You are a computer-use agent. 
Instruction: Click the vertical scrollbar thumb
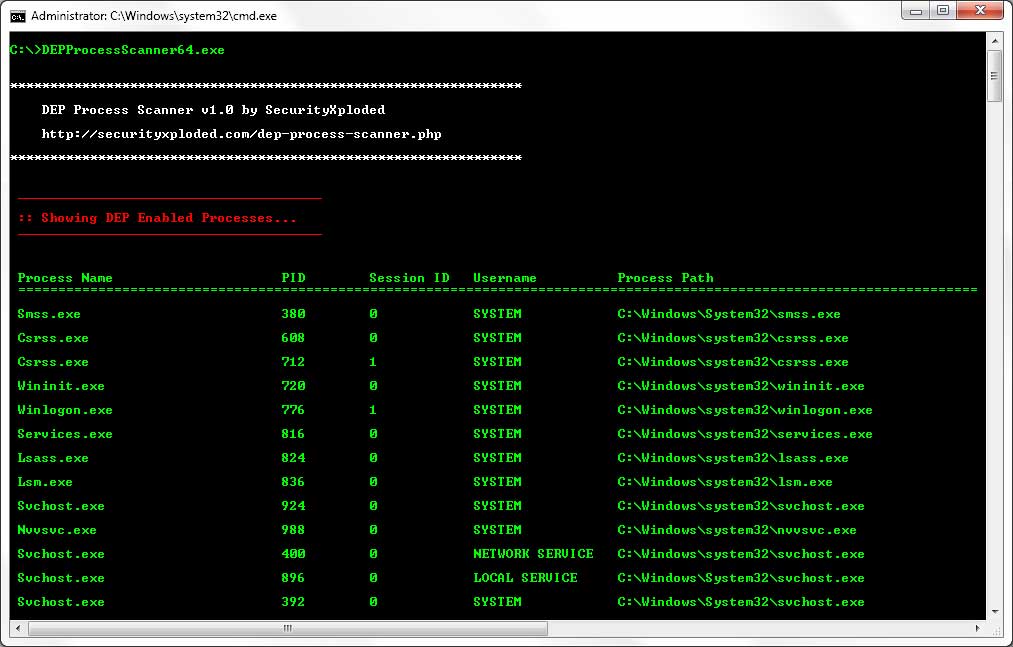coord(994,76)
